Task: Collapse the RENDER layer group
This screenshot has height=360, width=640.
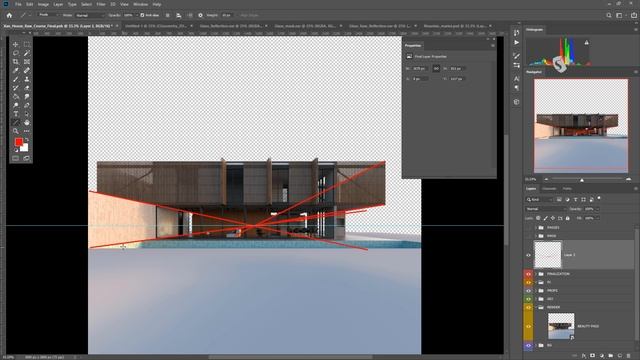Action: pos(536,307)
